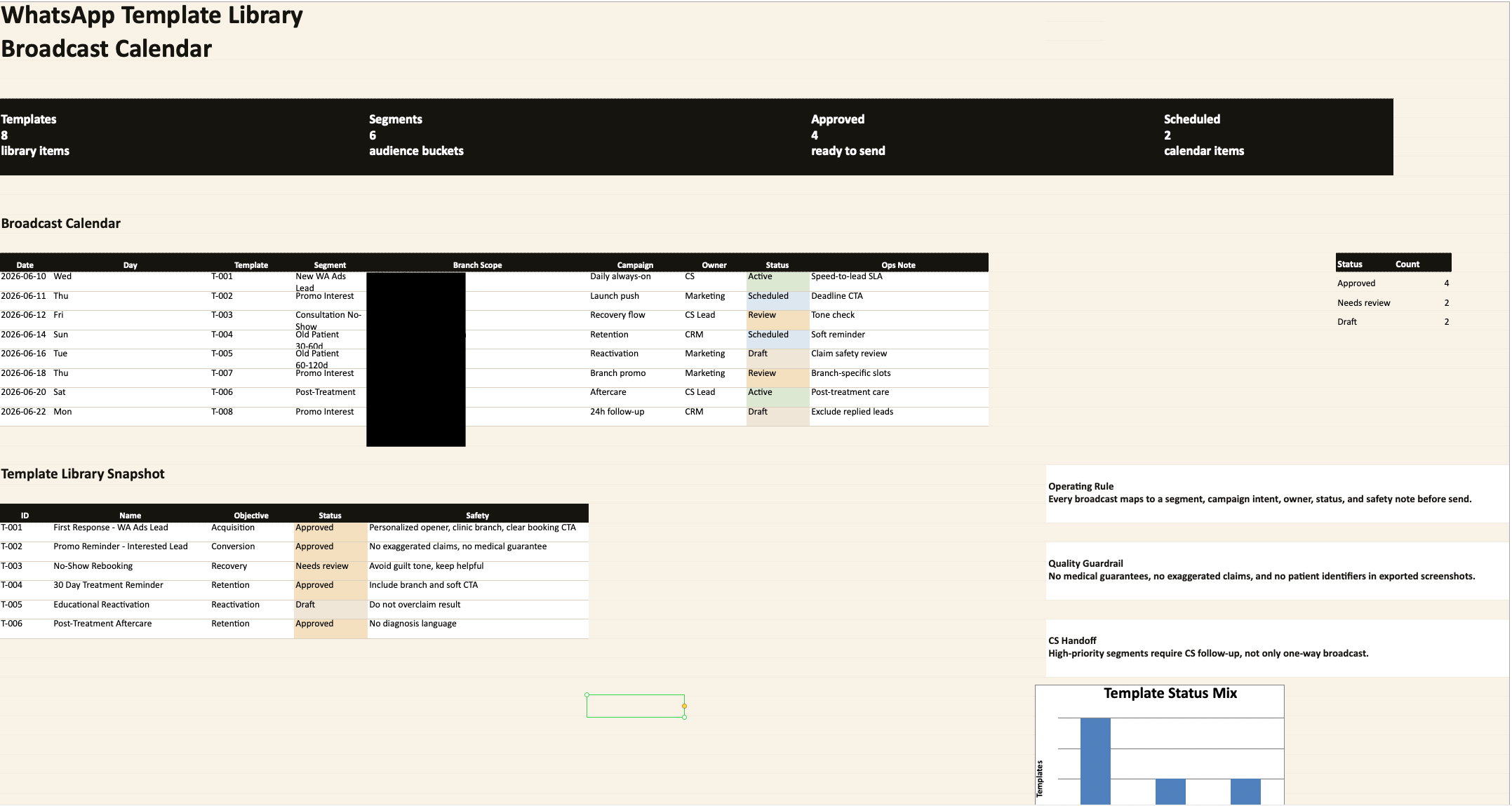Select the Quality Guardrail note box
This screenshot has width=1512, height=806.
point(1277,570)
